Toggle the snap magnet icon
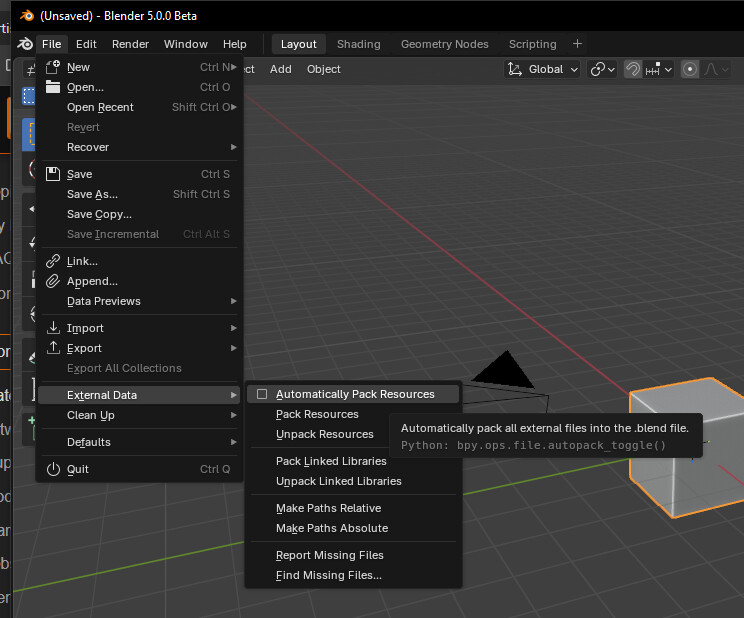Viewport: 744px width, 618px height. click(632, 69)
